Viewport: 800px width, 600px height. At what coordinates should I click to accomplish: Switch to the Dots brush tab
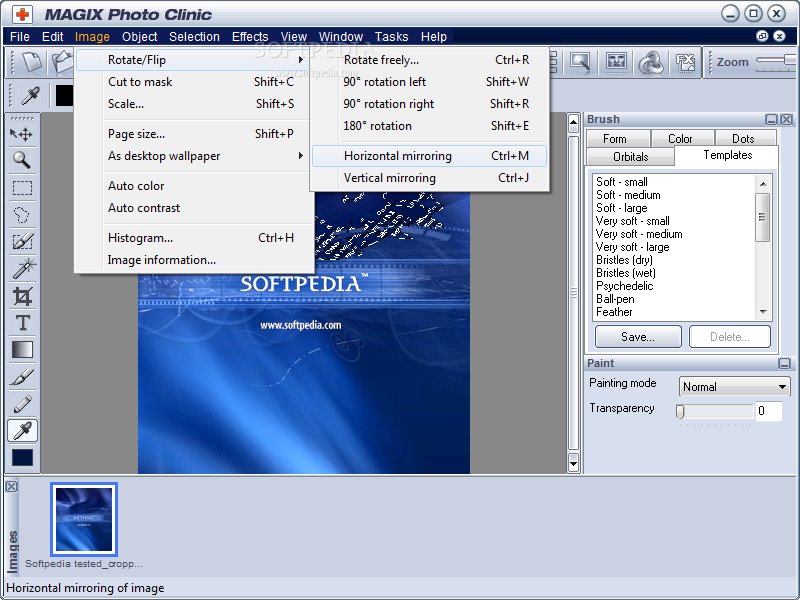pyautogui.click(x=745, y=138)
